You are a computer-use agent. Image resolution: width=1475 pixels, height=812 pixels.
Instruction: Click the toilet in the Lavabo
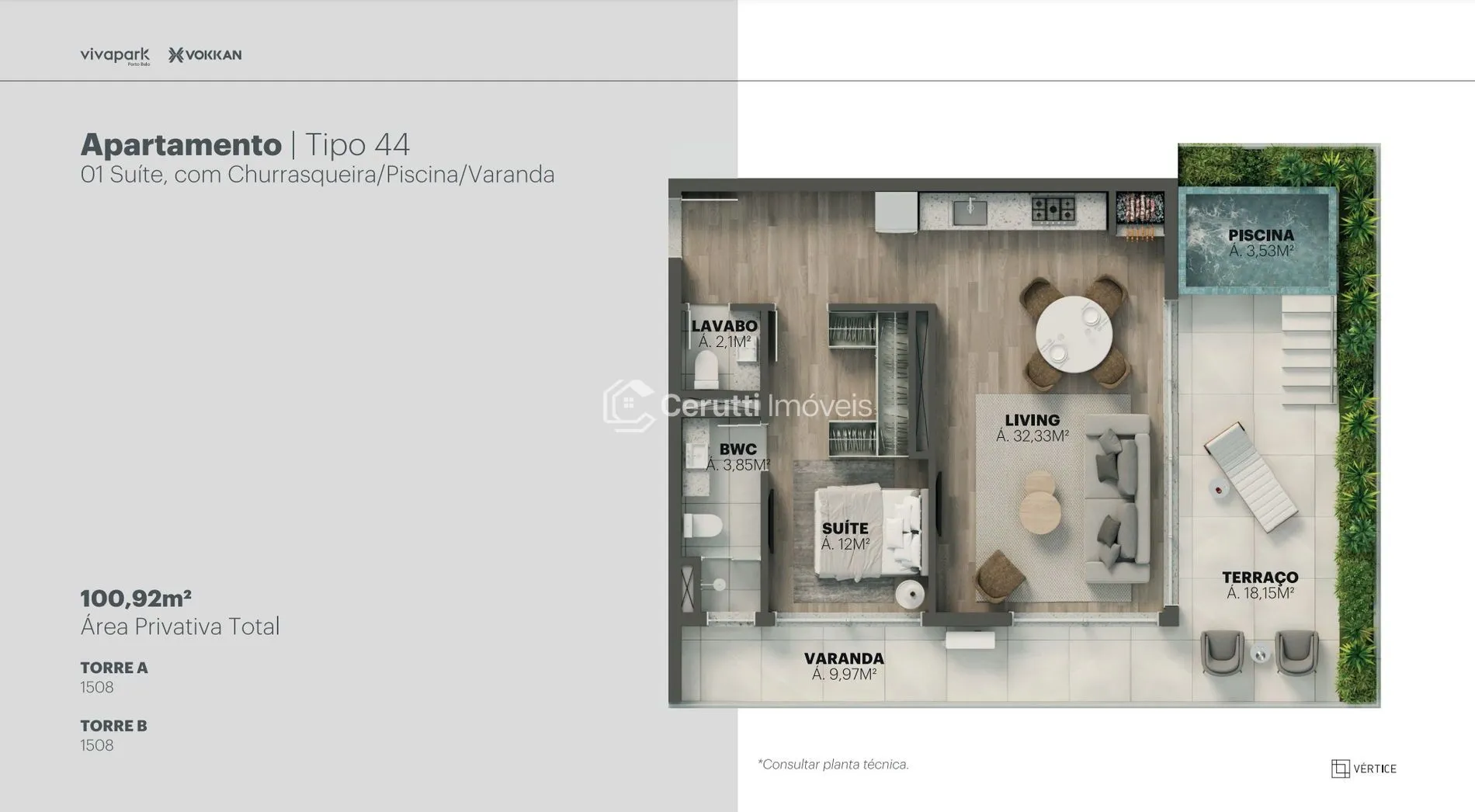coord(706,370)
